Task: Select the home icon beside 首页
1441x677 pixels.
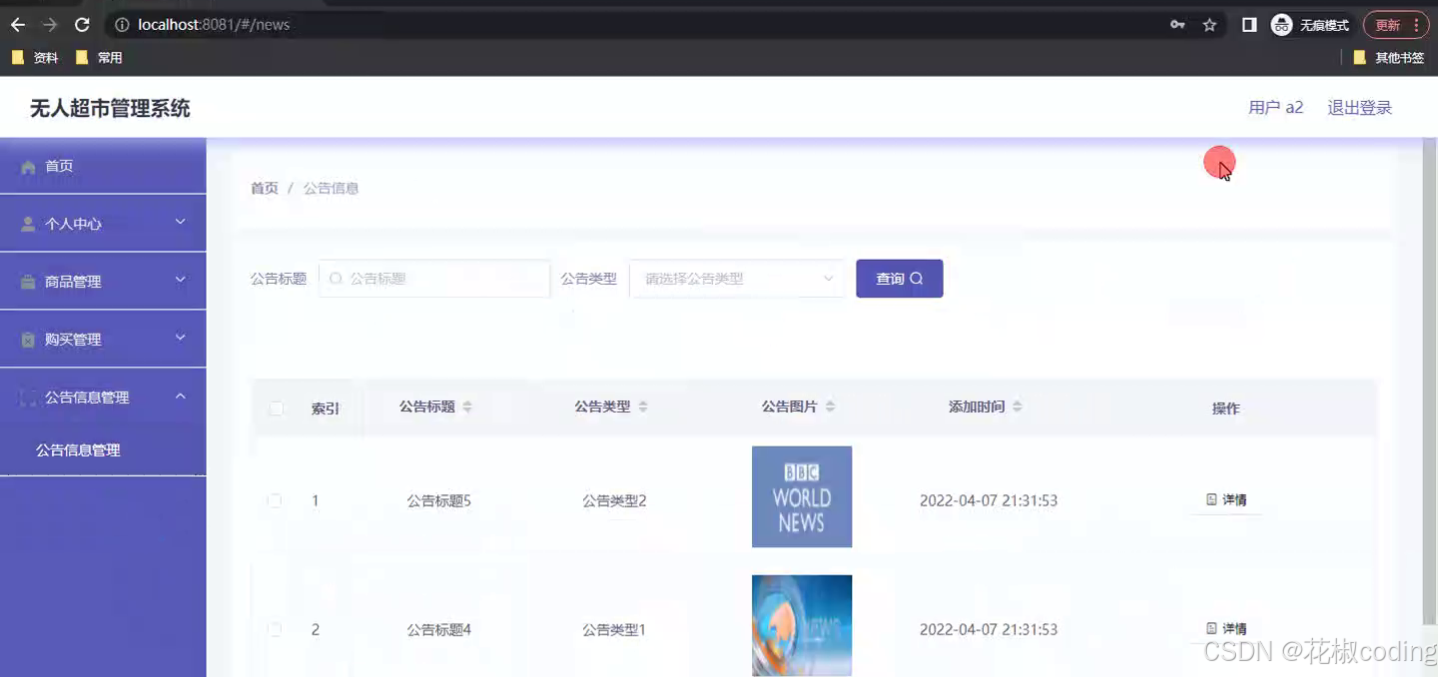Action: (30, 165)
